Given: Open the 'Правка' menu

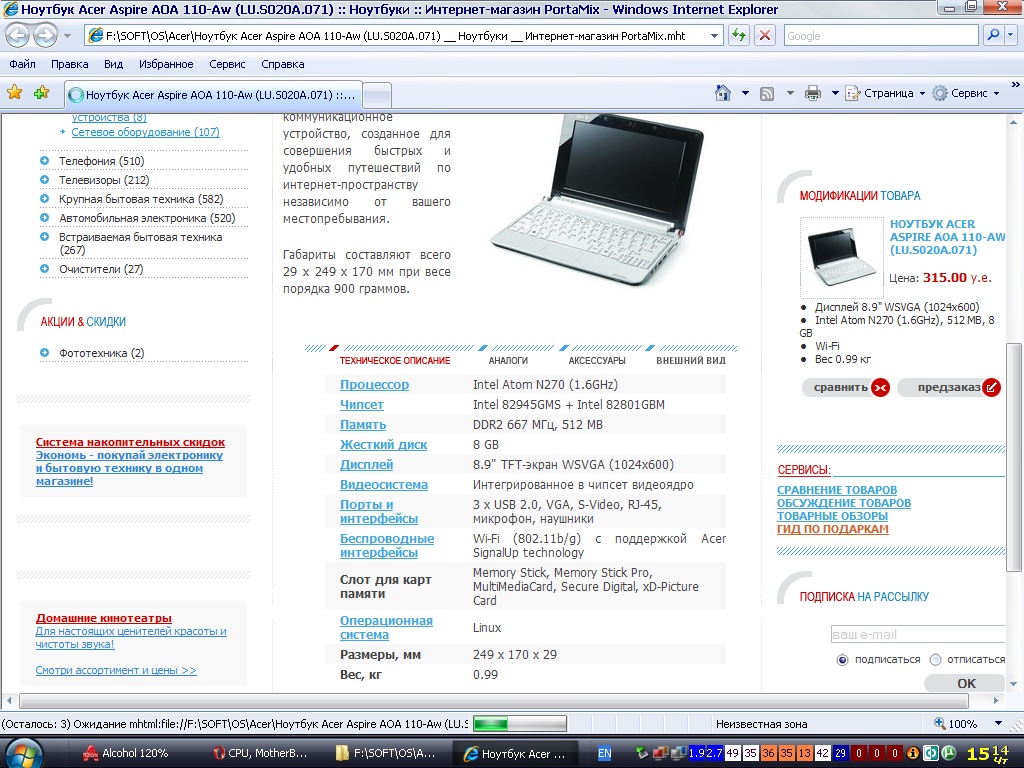Looking at the screenshot, I should pos(70,64).
